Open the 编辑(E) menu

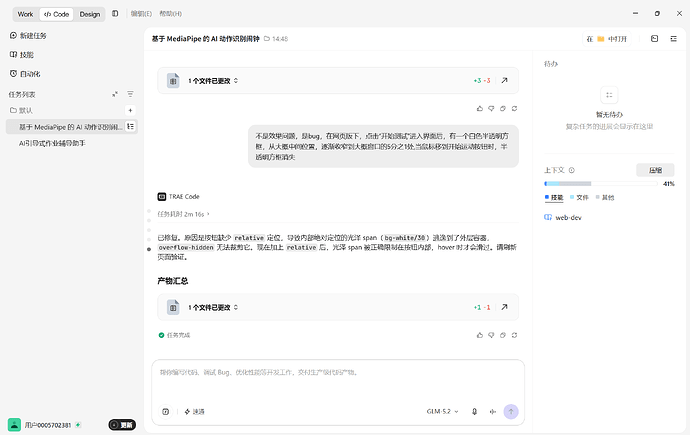coord(141,14)
